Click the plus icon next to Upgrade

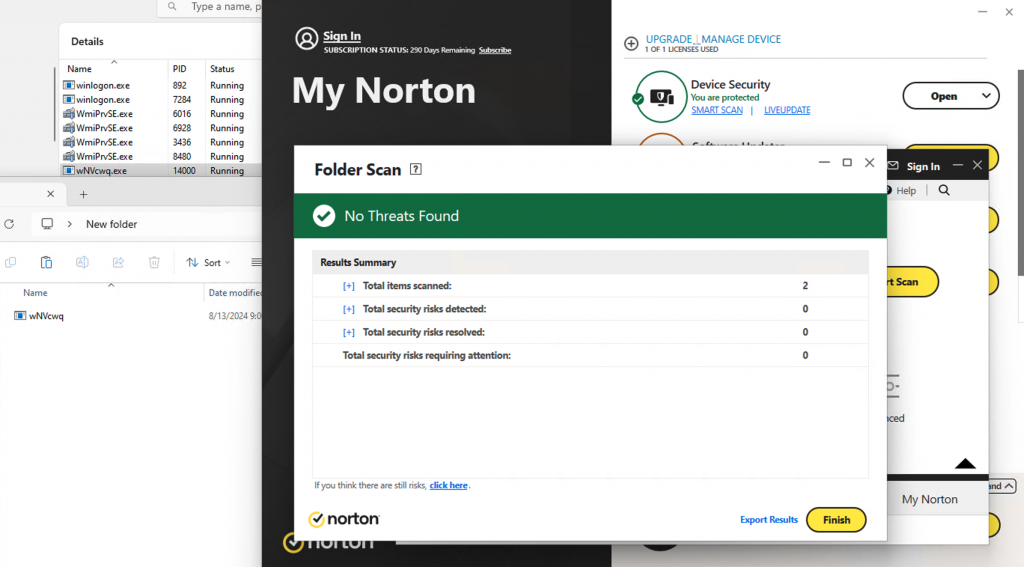pyautogui.click(x=631, y=43)
